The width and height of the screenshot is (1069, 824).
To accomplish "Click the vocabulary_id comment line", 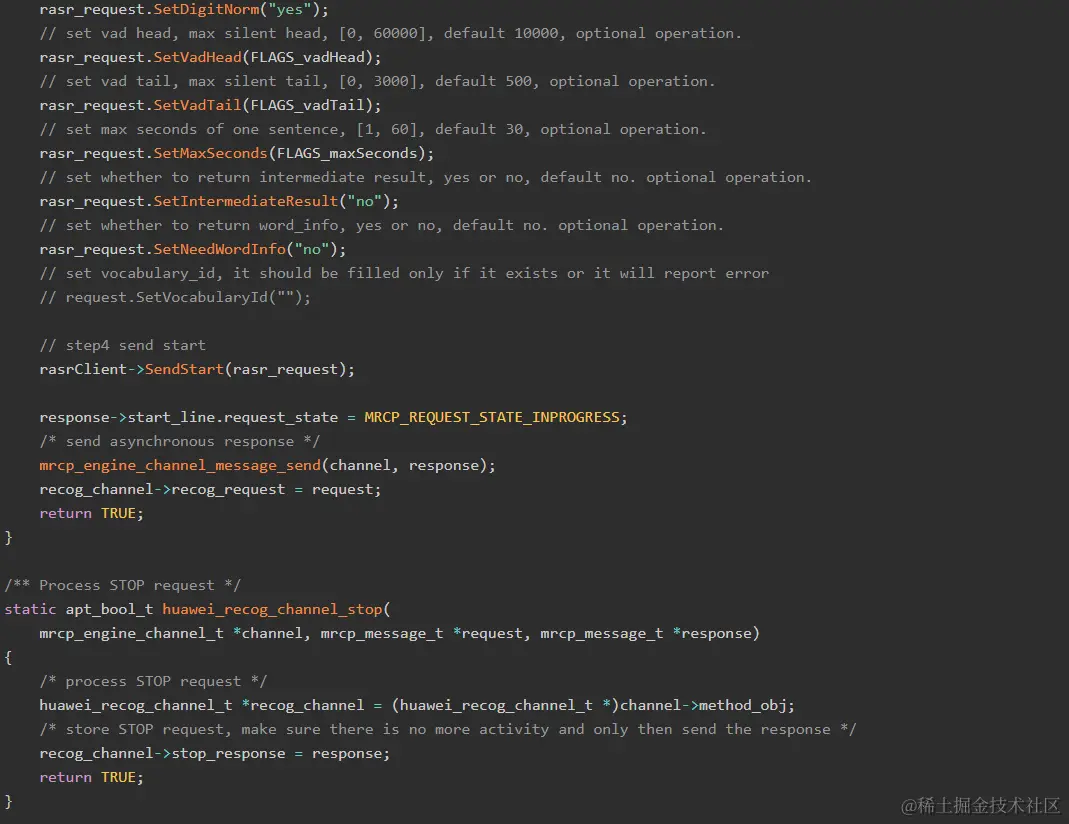I will coord(404,274).
